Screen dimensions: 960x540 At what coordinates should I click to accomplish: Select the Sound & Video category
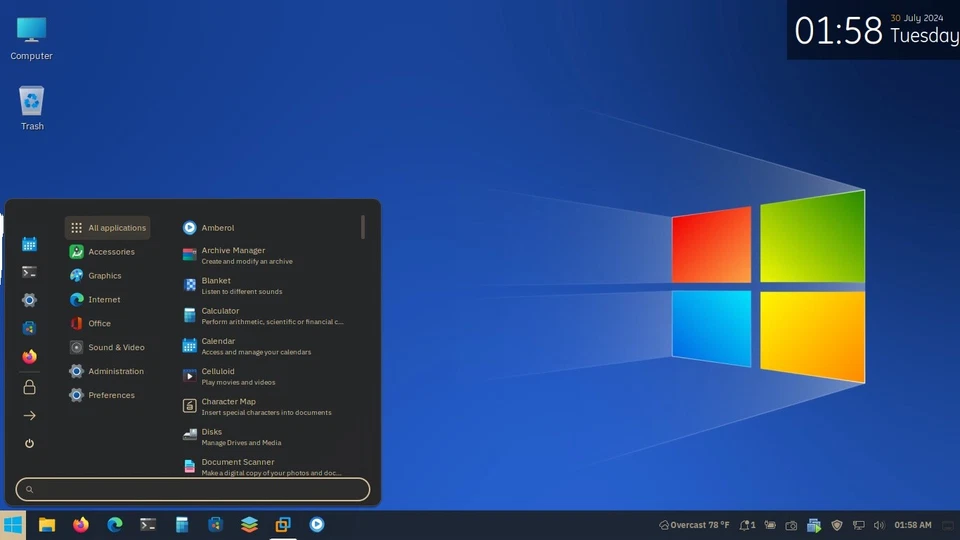115,347
